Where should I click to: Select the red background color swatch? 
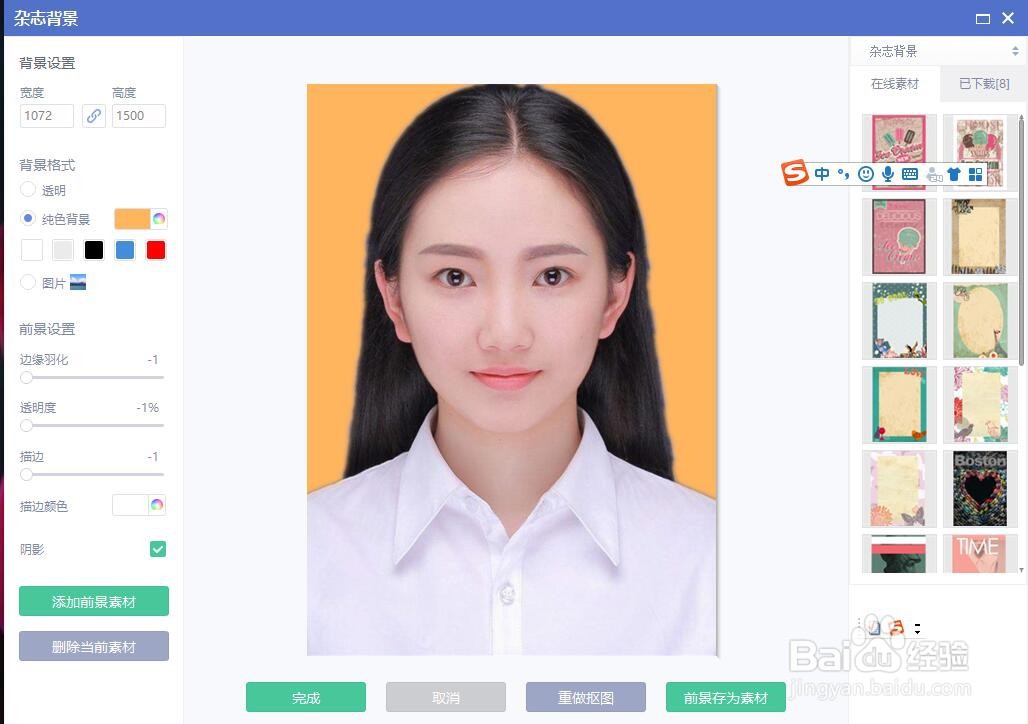(155, 249)
